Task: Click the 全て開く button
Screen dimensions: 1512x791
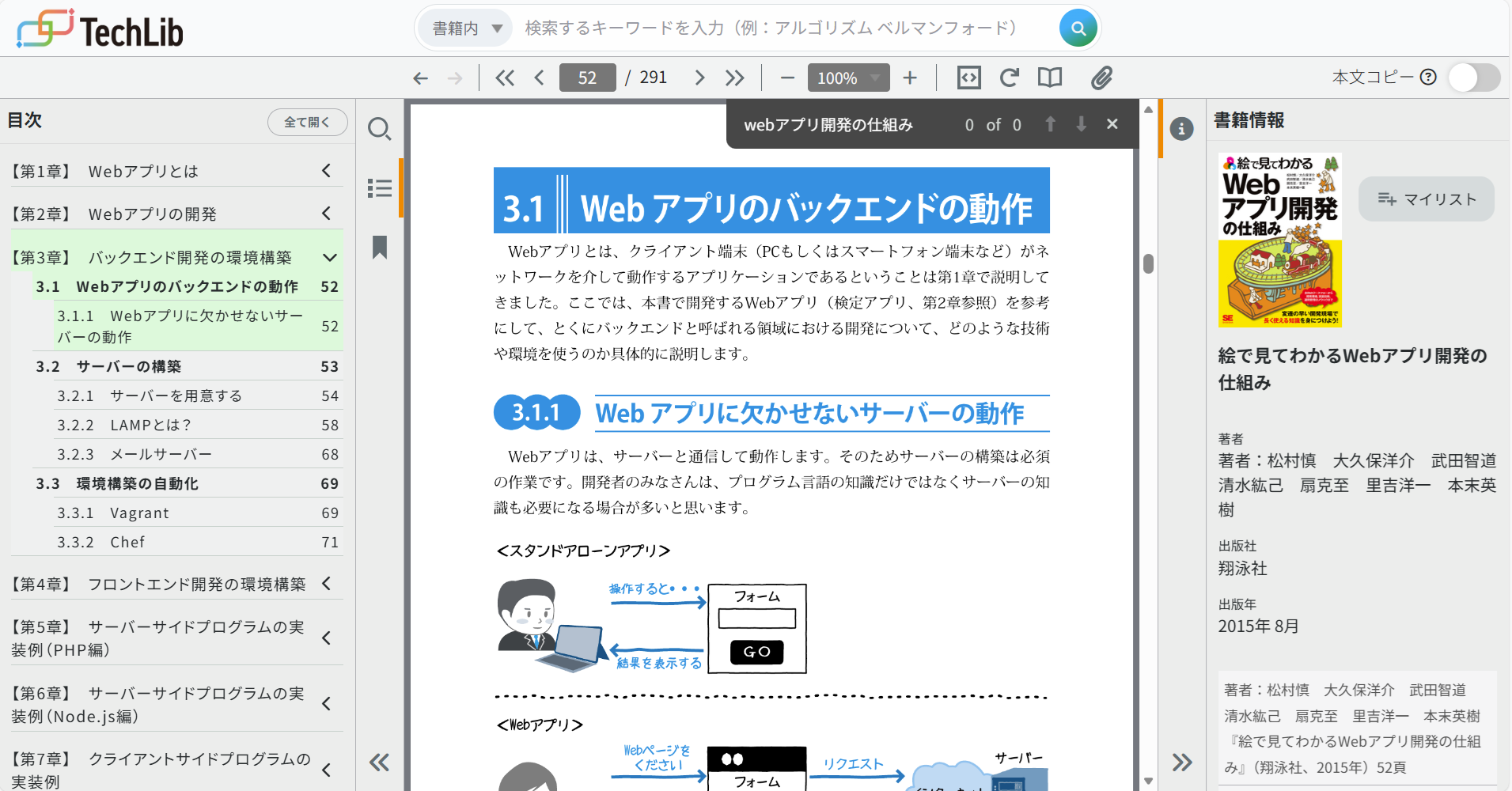Action: click(x=307, y=122)
